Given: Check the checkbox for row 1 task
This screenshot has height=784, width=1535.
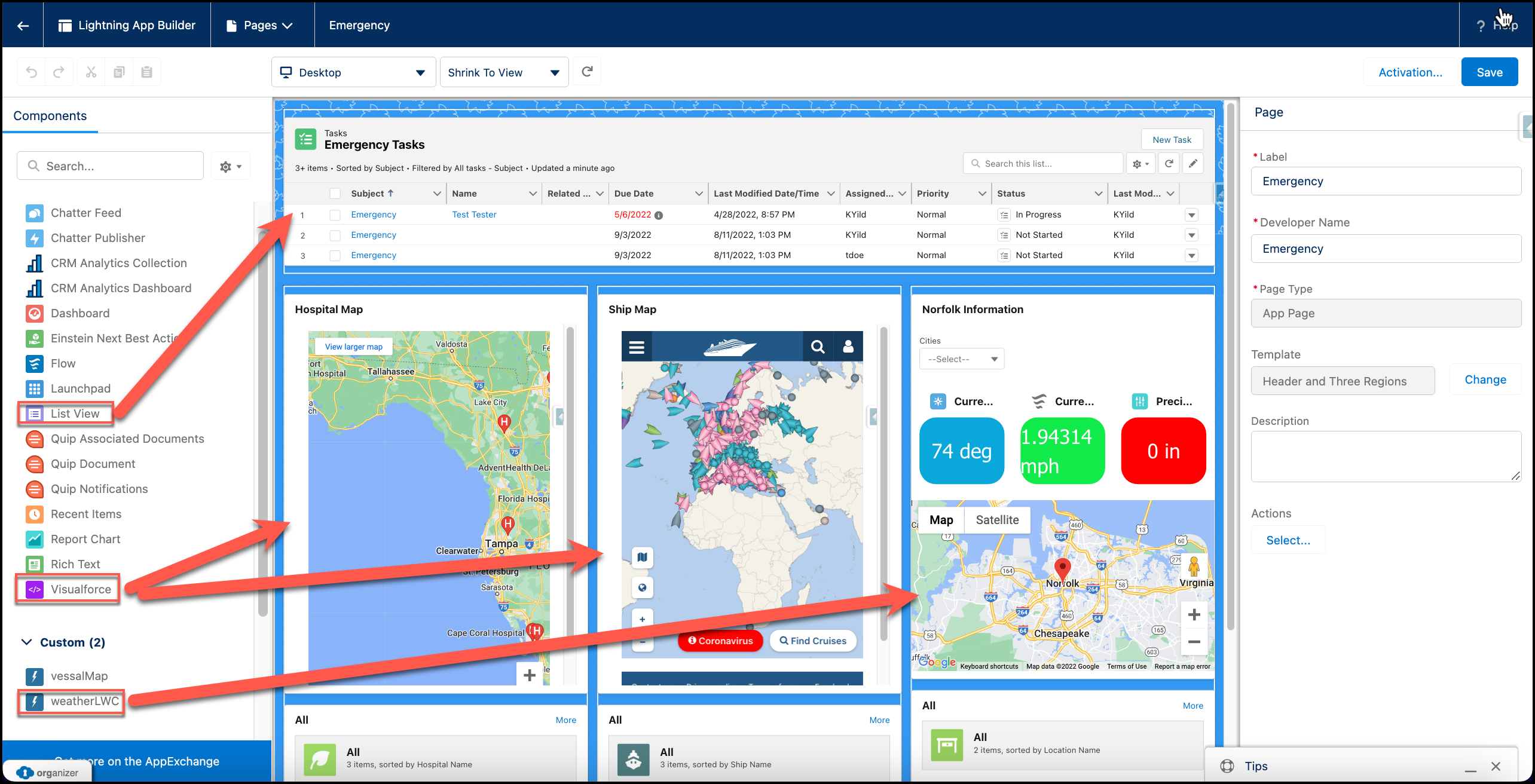Looking at the screenshot, I should (335, 215).
